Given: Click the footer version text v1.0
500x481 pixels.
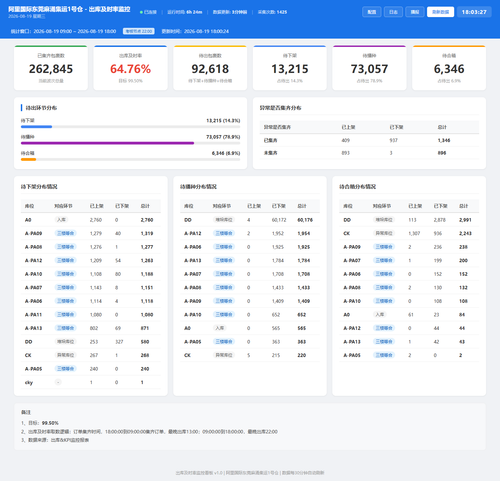Looking at the screenshot, I should click(218, 473).
